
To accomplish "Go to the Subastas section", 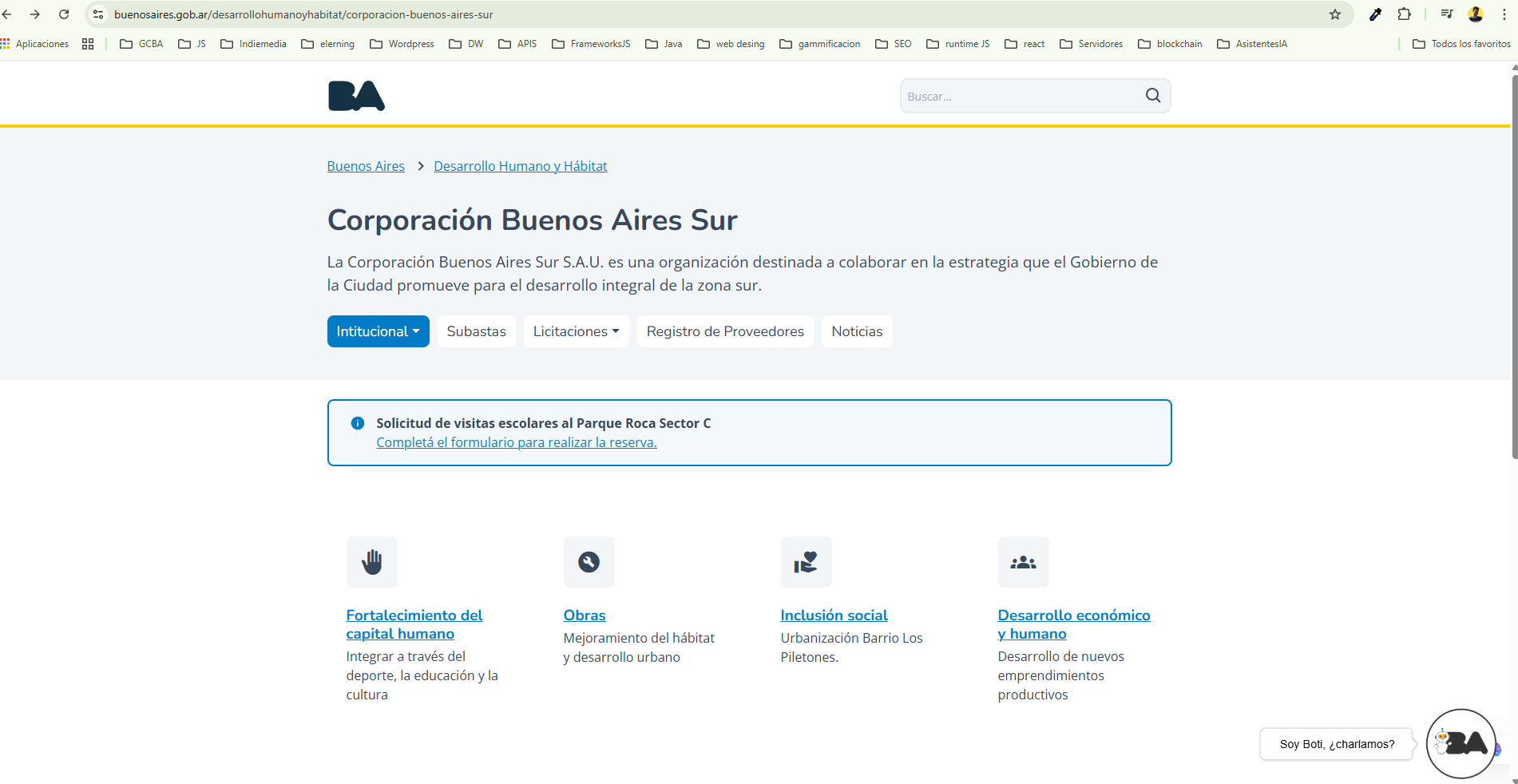I will coord(476,331).
